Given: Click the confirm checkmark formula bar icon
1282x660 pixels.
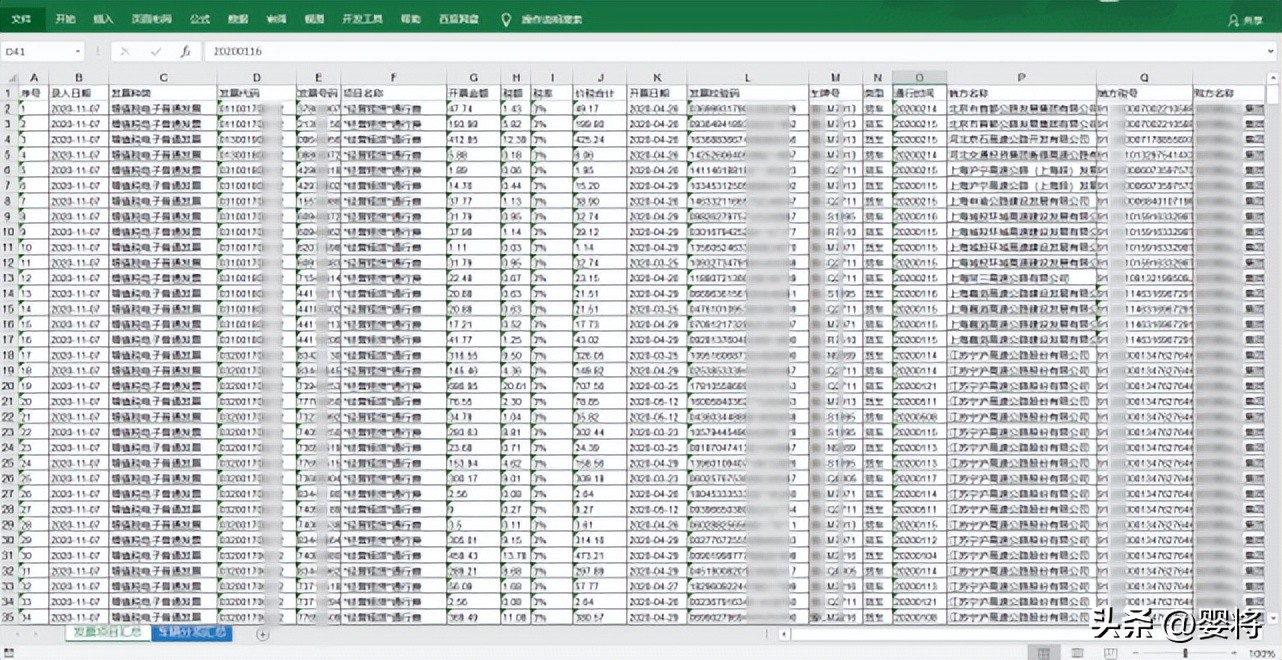Looking at the screenshot, I should 155,51.
